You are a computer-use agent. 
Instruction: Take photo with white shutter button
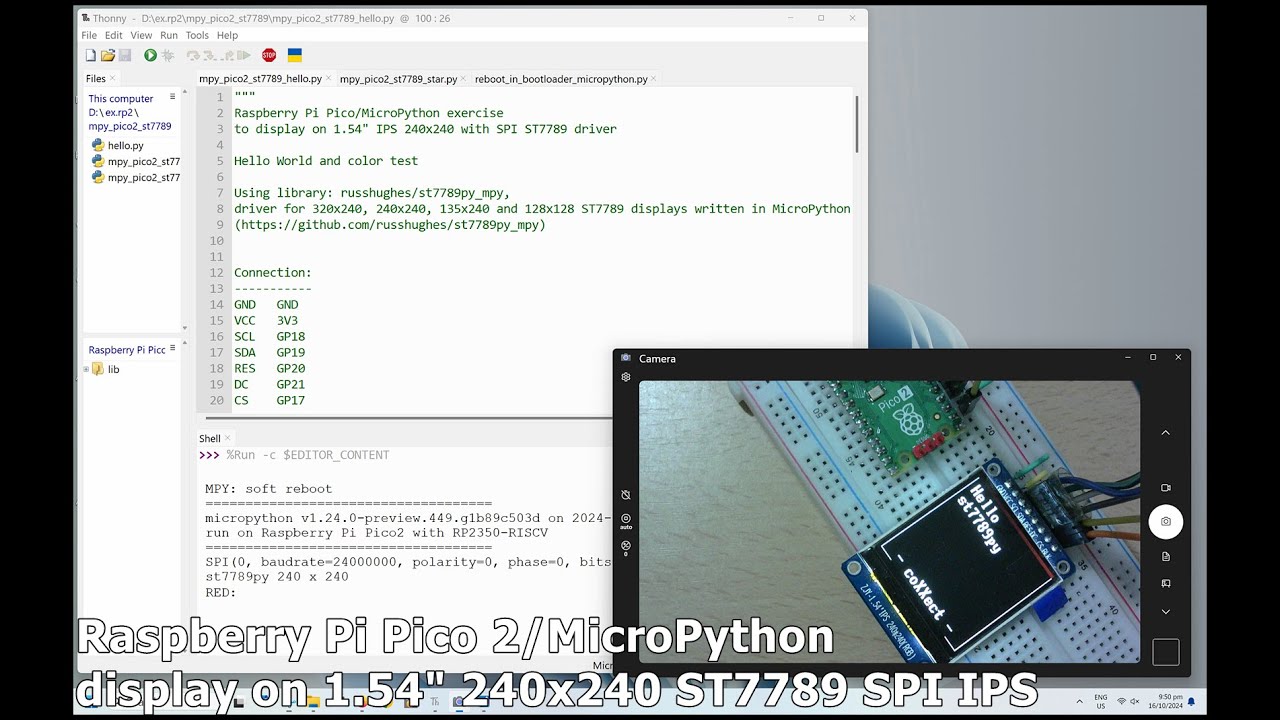[1166, 521]
